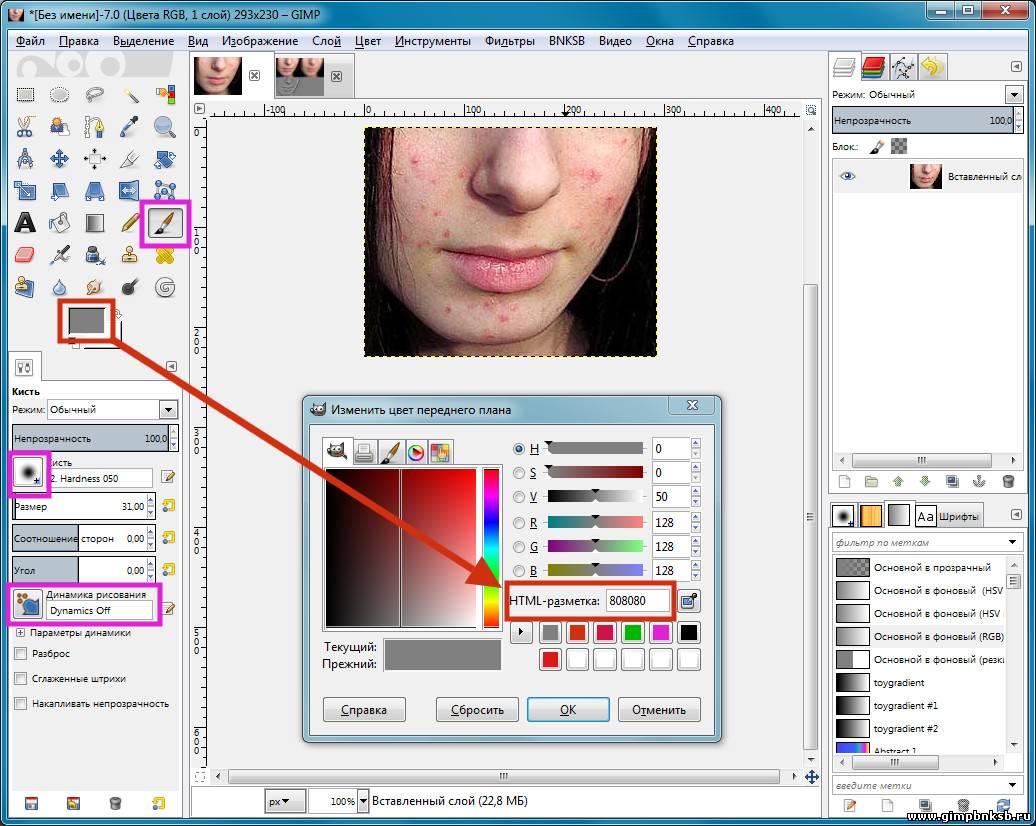1036x826 pixels.
Task: Hide the Вставленный слой layer via eye icon
Action: tap(847, 176)
